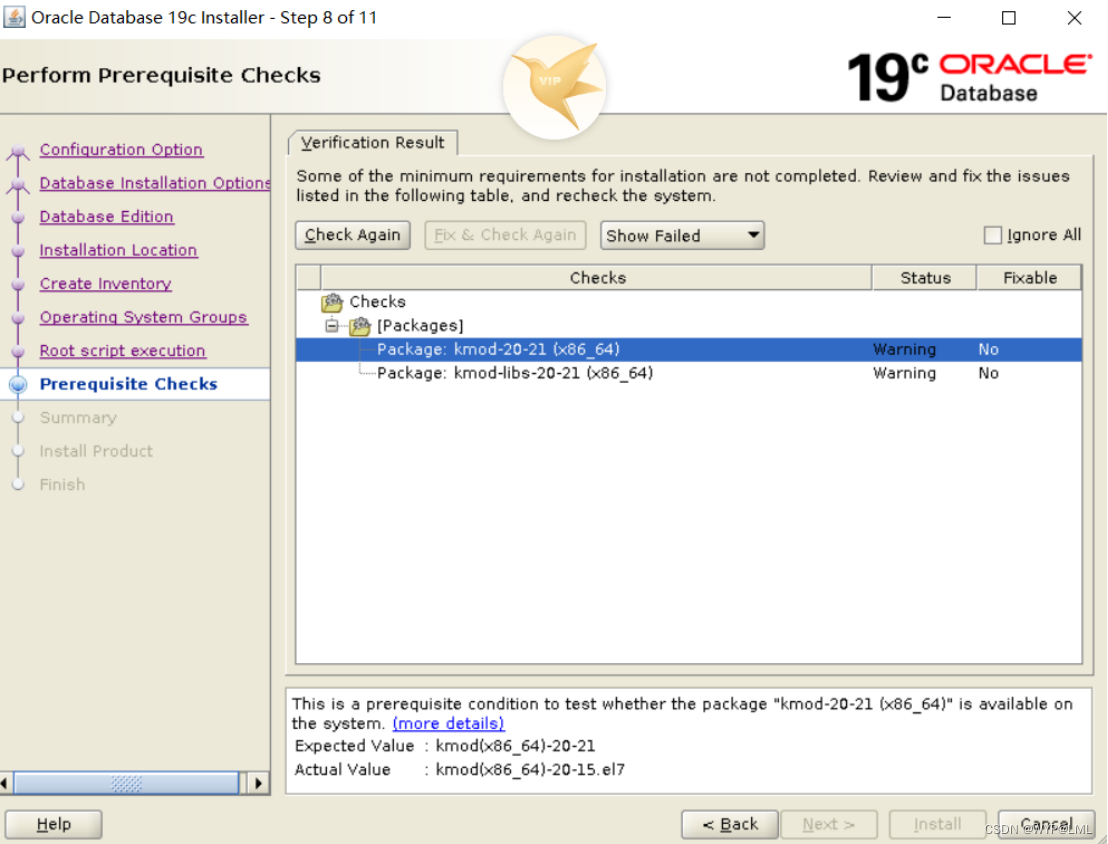The height and width of the screenshot is (844, 1108).
Task: Click the Prerequisite Checks step bullet icon
Action: pos(18,385)
